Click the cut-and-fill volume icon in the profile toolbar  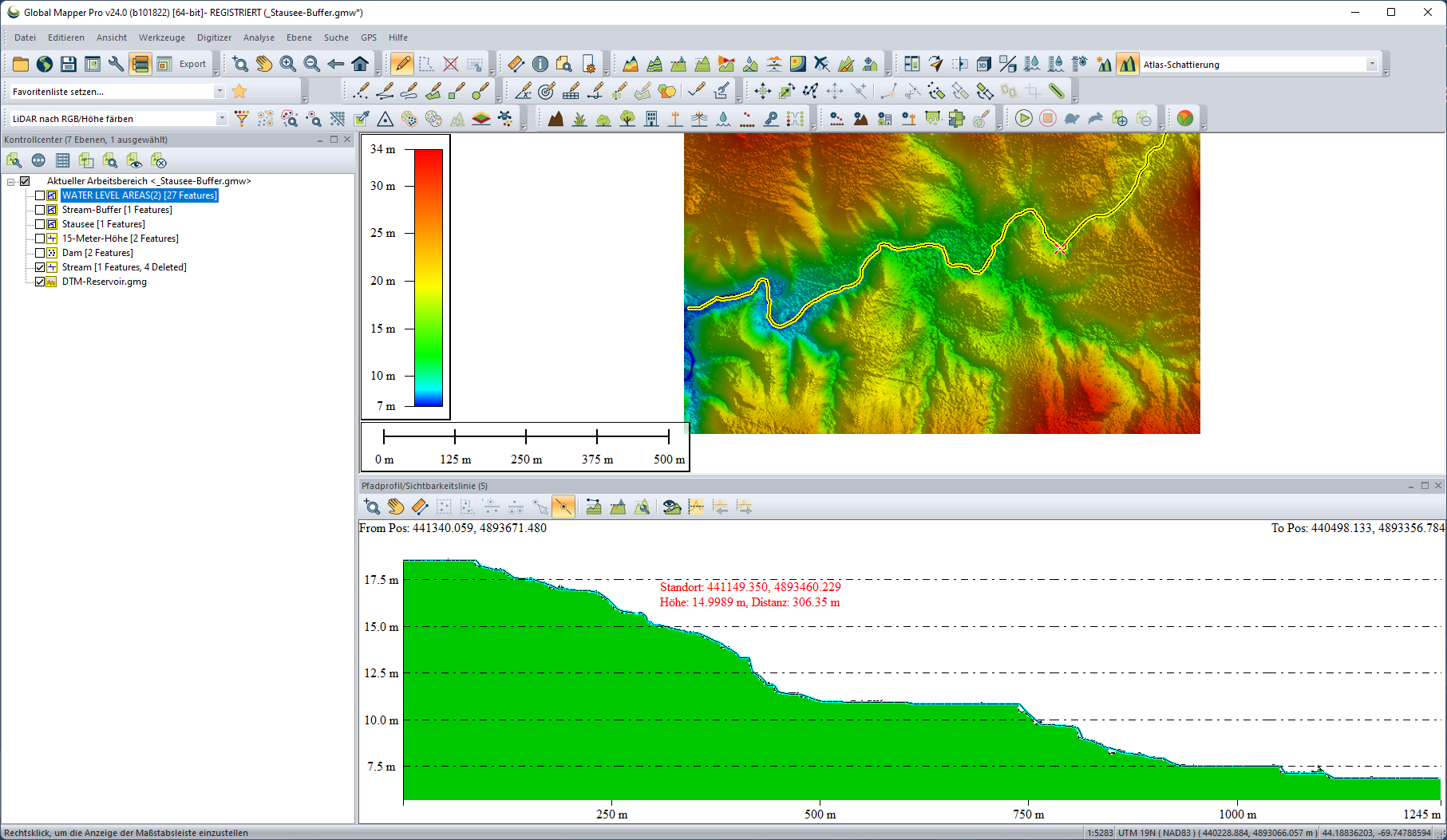tap(618, 507)
